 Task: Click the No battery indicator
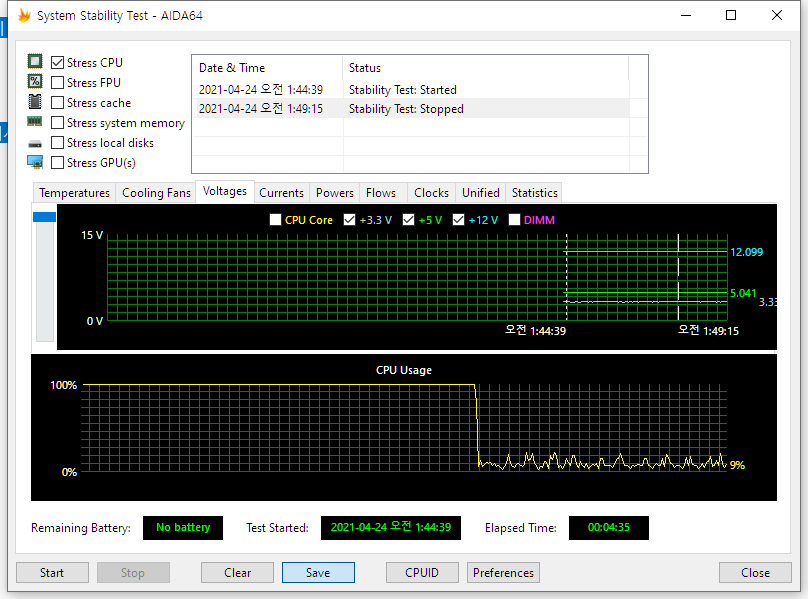pyautogui.click(x=183, y=527)
